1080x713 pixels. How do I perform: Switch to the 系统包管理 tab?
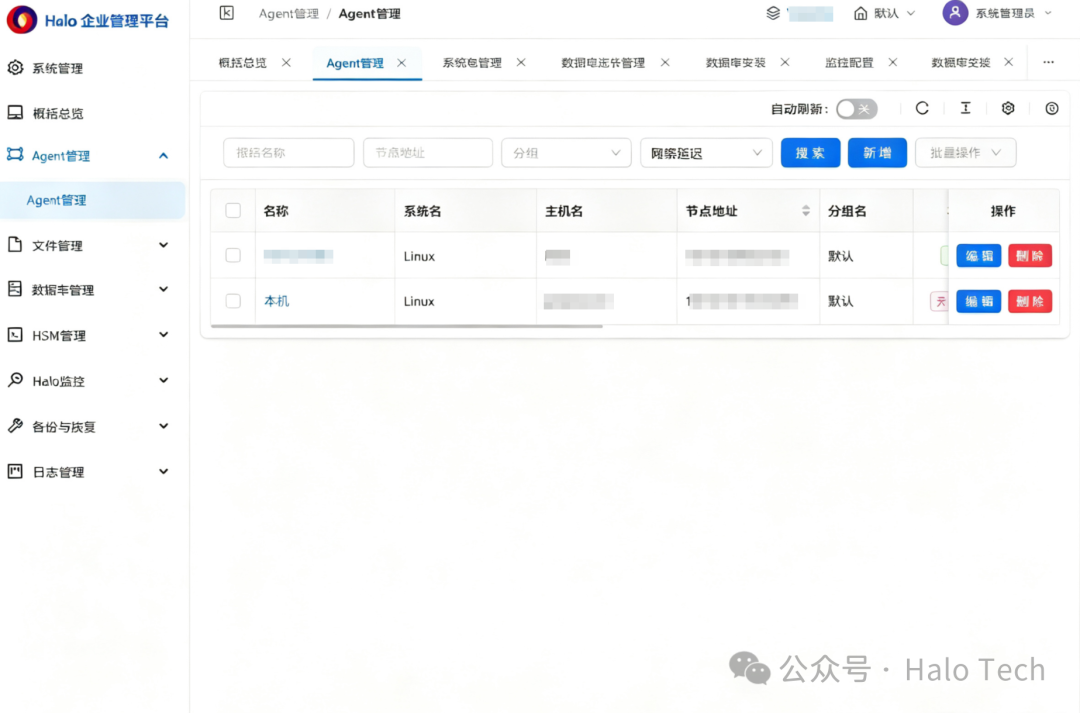pos(472,63)
